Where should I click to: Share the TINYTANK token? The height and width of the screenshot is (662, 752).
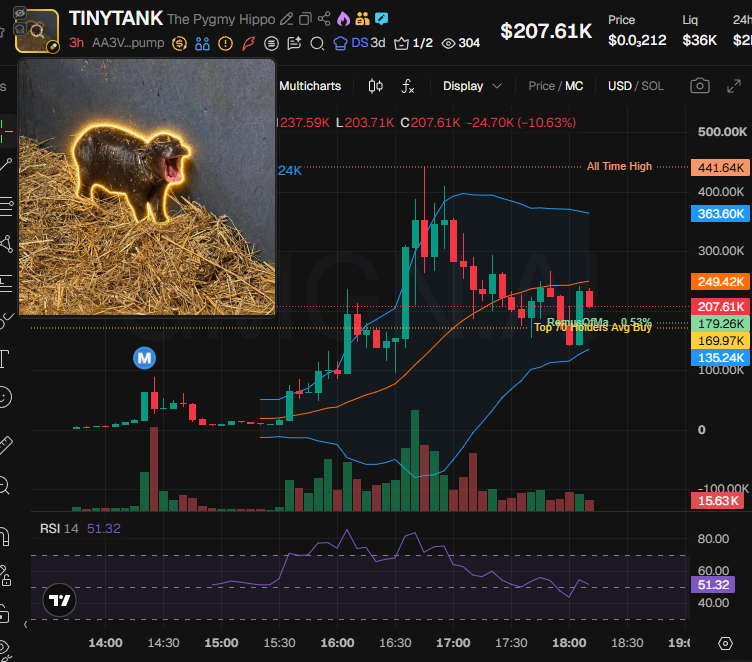324,19
